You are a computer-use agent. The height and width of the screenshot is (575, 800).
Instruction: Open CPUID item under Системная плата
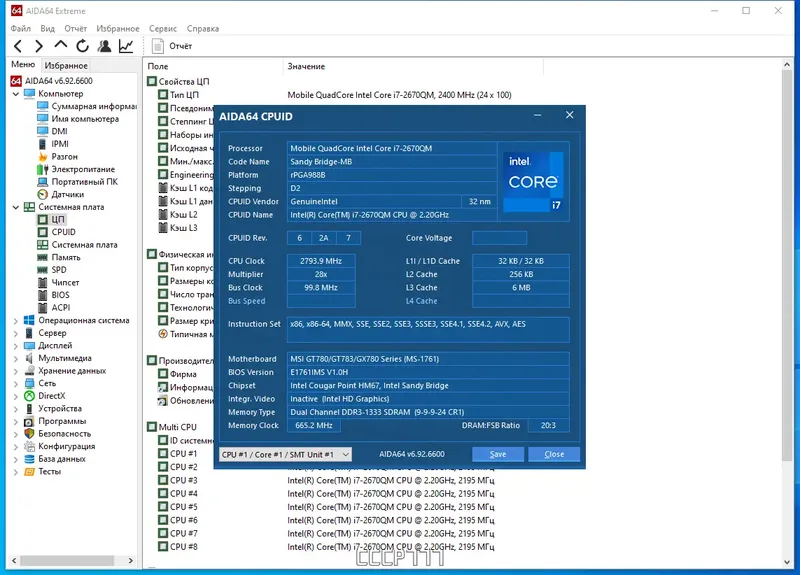pos(63,232)
